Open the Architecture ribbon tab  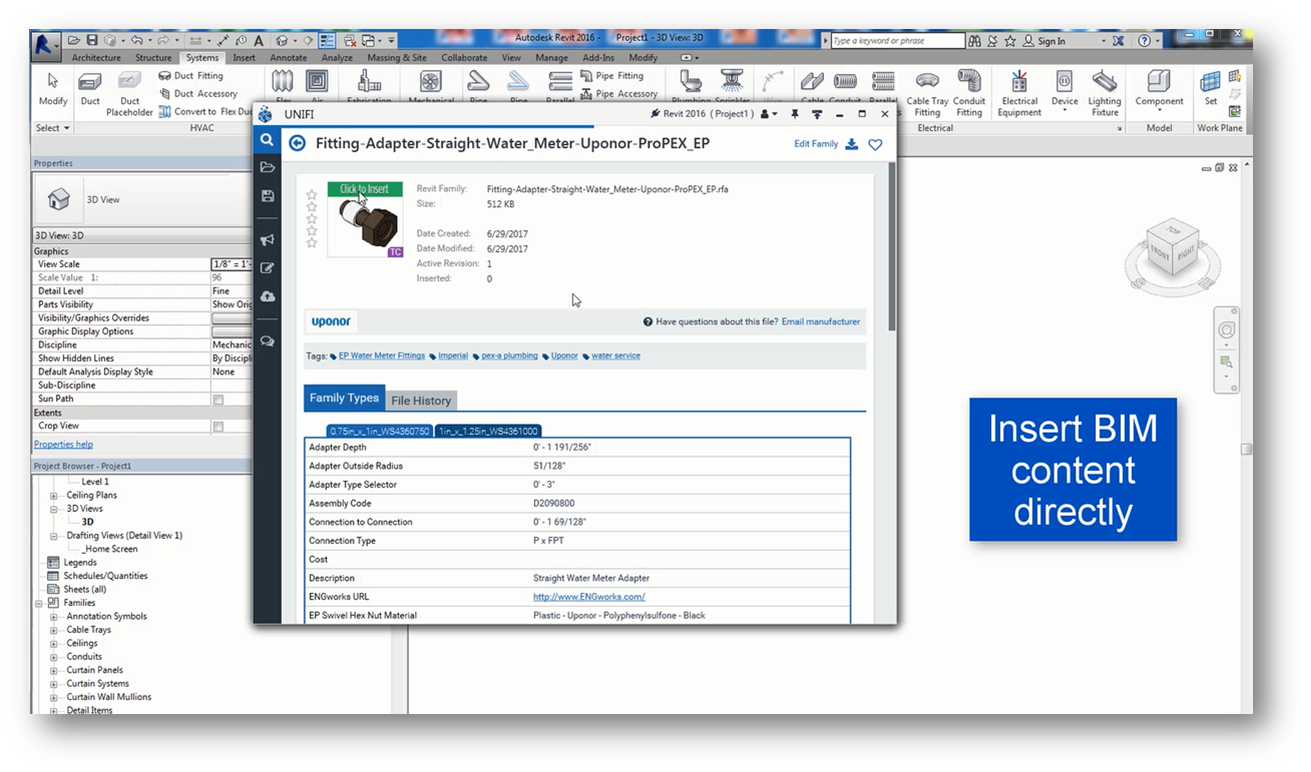(96, 58)
